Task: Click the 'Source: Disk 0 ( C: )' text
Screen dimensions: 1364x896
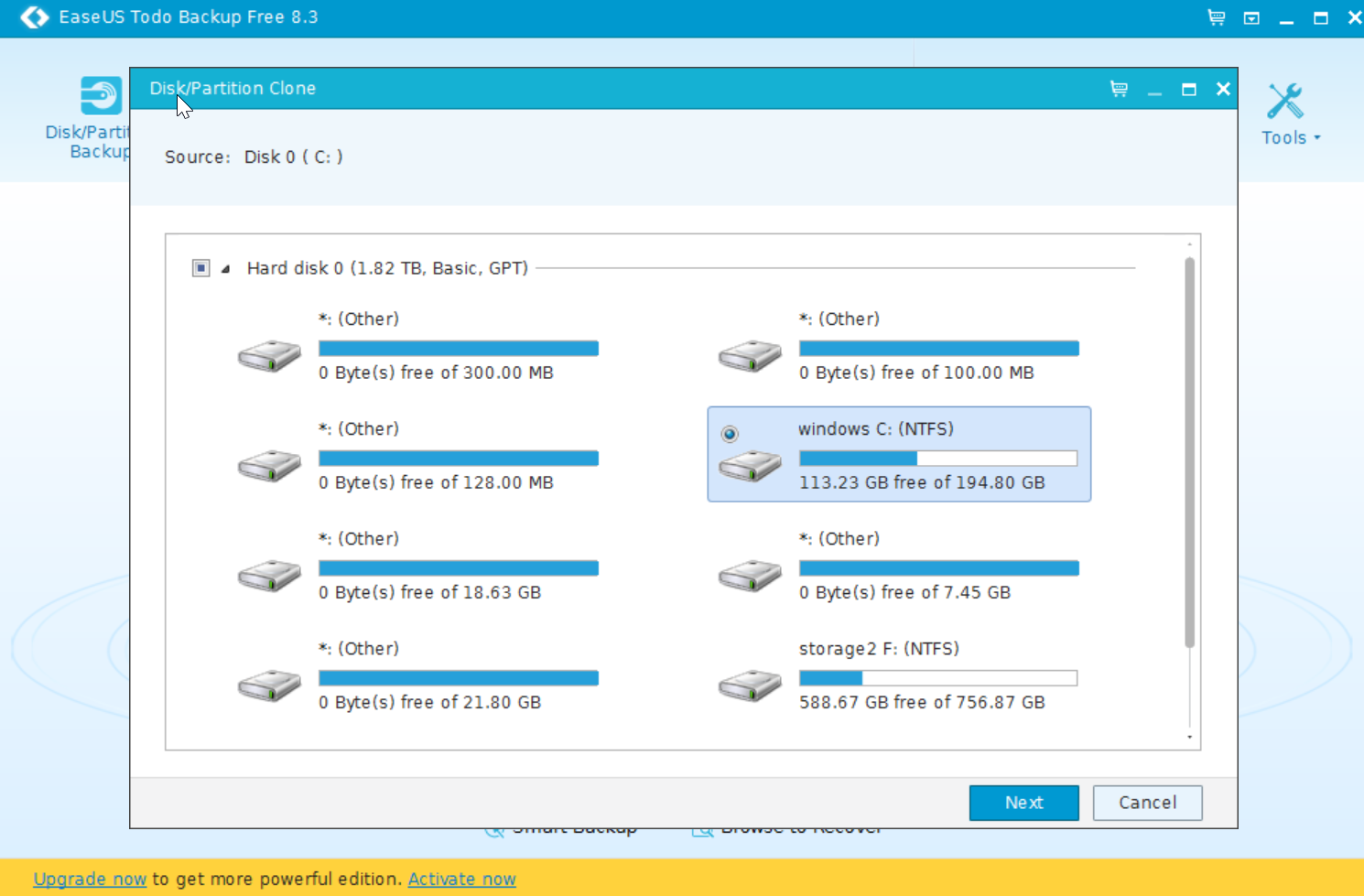Action: (x=254, y=157)
